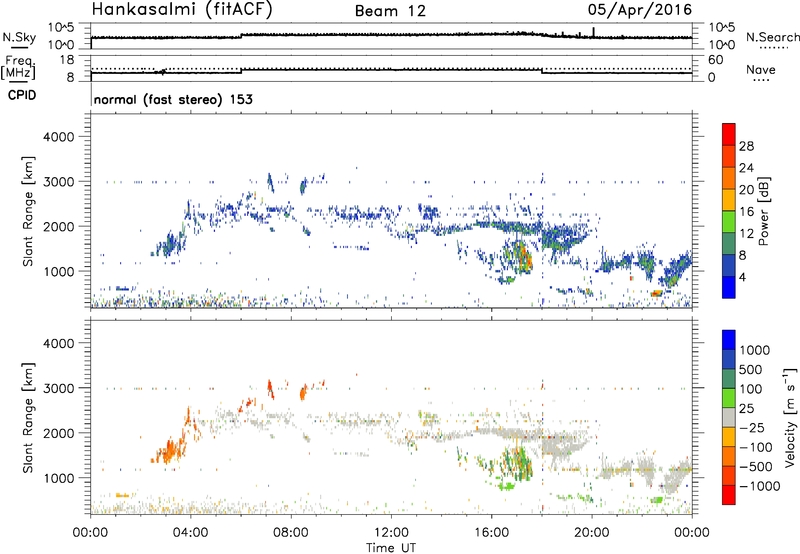Click the −1000 label on the velocity scale
This screenshot has height=554, width=800.
tap(760, 486)
